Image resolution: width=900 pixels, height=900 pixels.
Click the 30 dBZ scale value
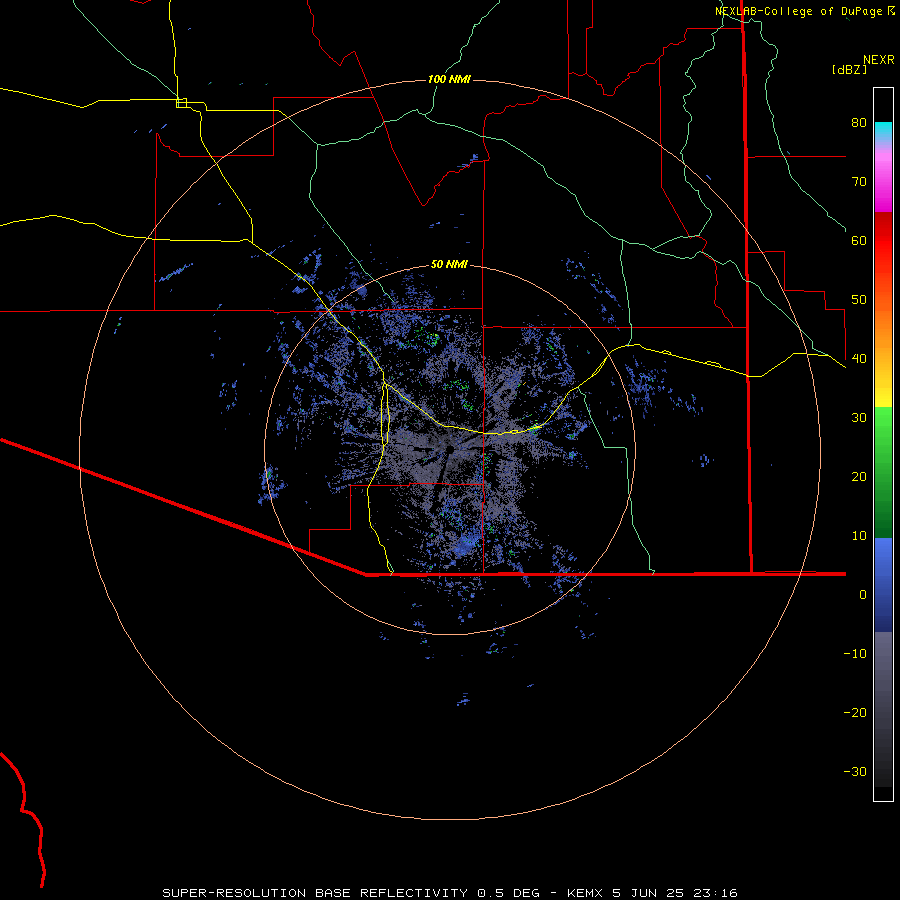point(859,418)
